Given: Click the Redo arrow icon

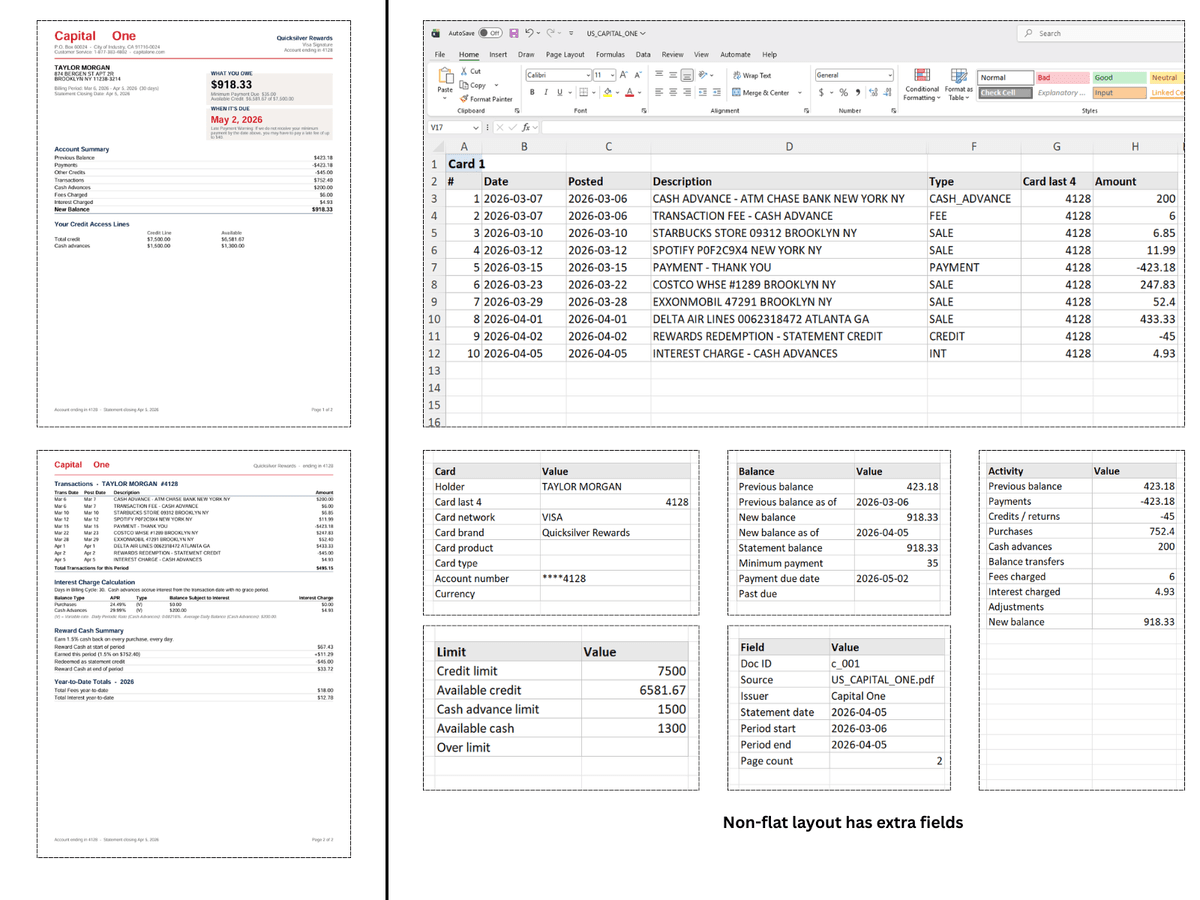Looking at the screenshot, I should tap(551, 33).
